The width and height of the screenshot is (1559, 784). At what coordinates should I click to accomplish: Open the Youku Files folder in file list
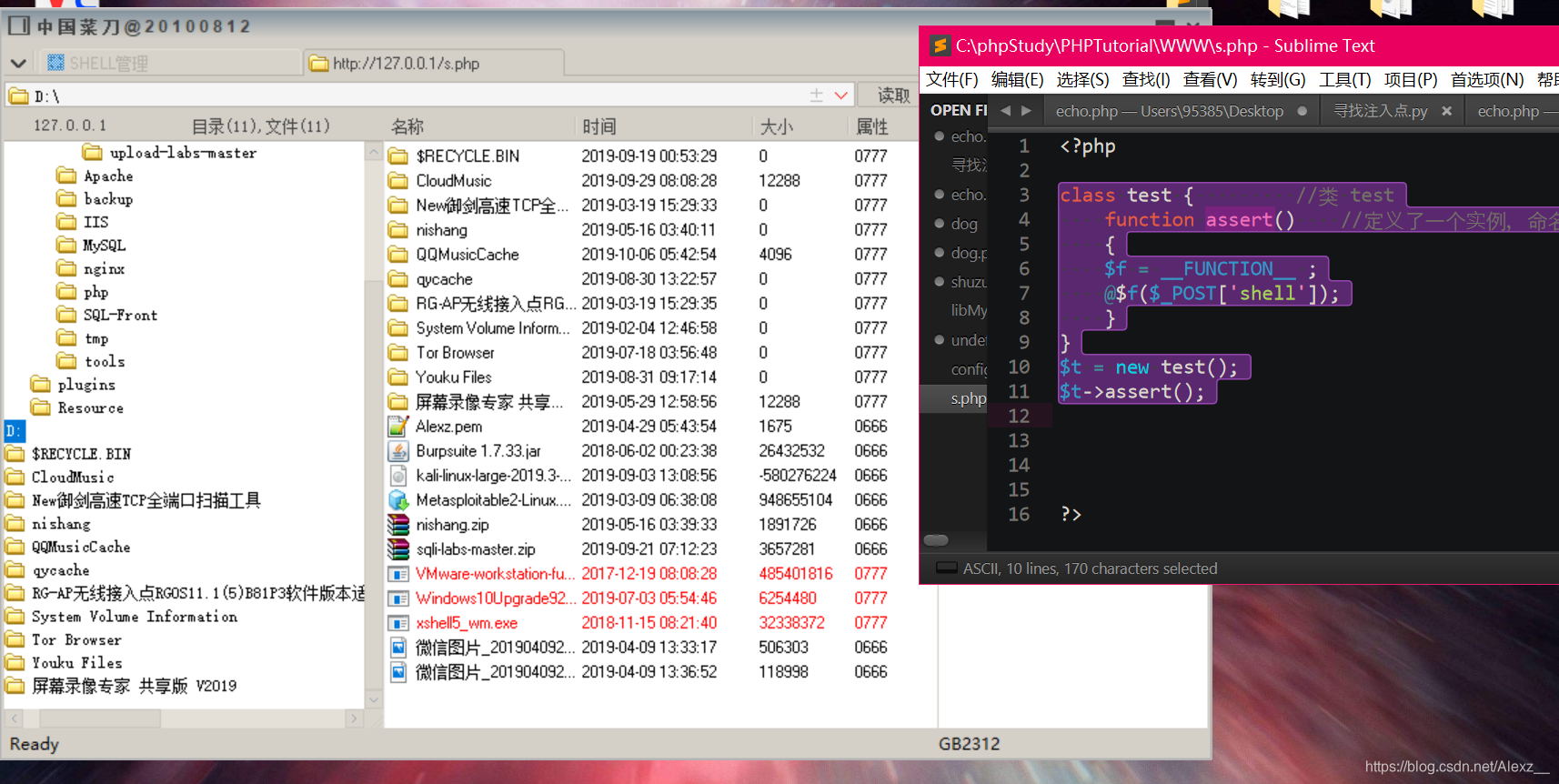(453, 377)
